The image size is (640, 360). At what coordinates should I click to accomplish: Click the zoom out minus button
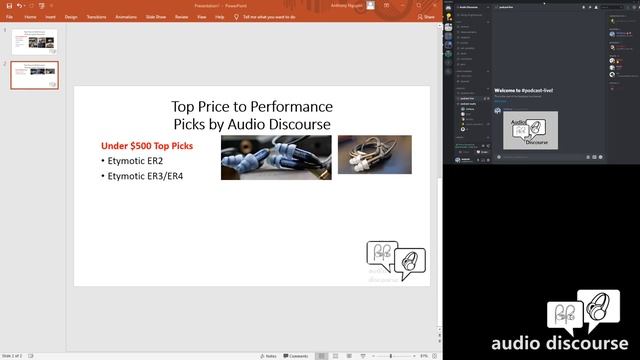373,356
